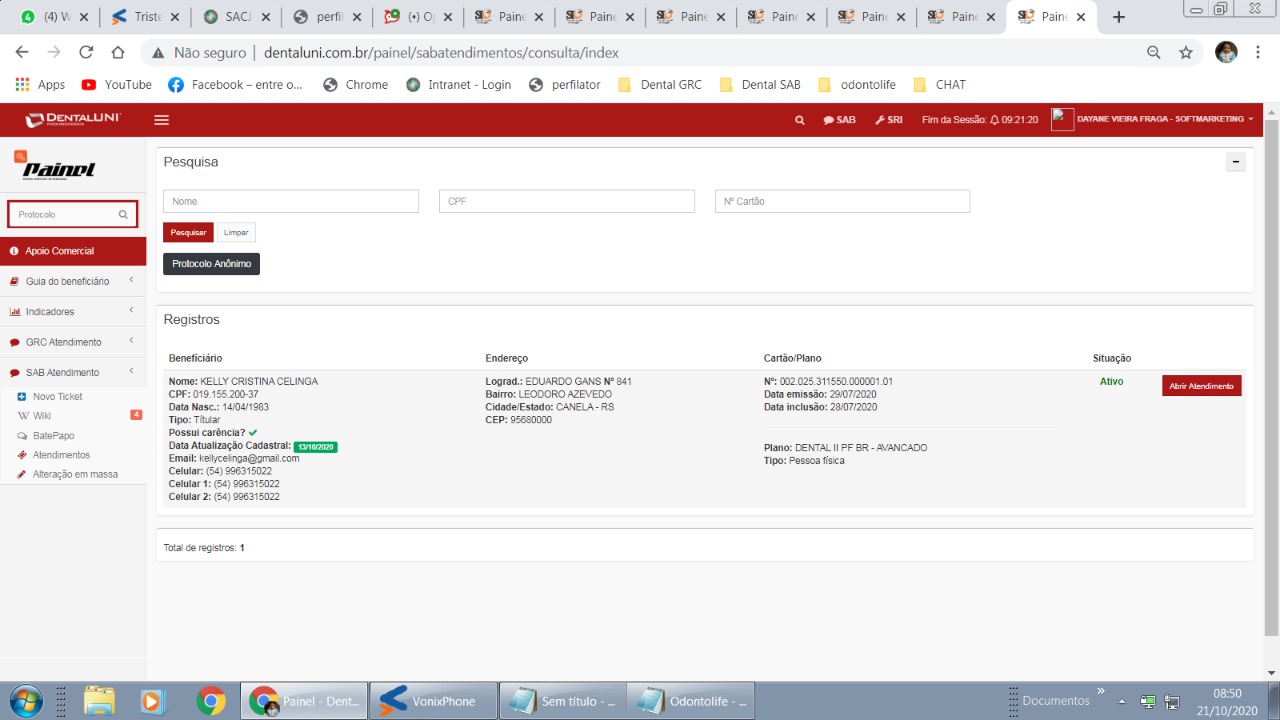Collapse the SAB Atendimento menu
Viewport: 1280px width, 720px height.
pos(73,372)
